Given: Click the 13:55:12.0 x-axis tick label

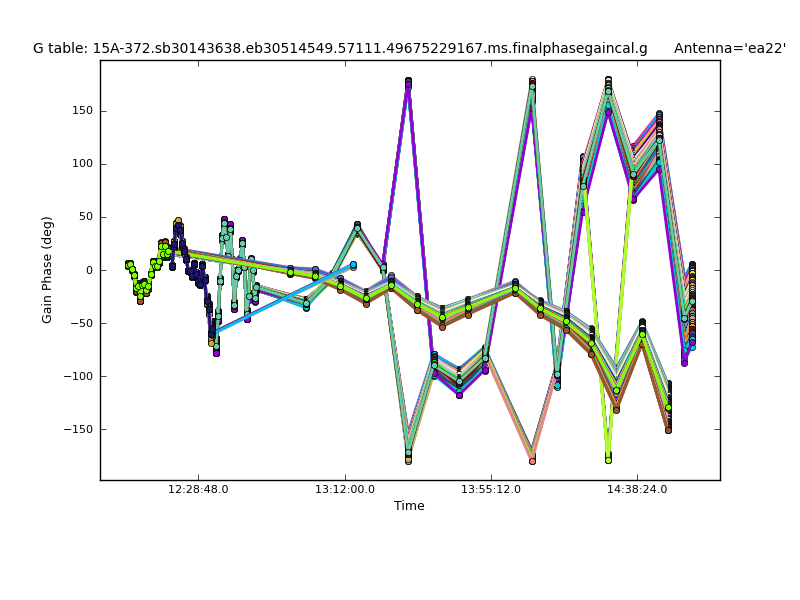Looking at the screenshot, I should [x=491, y=490].
